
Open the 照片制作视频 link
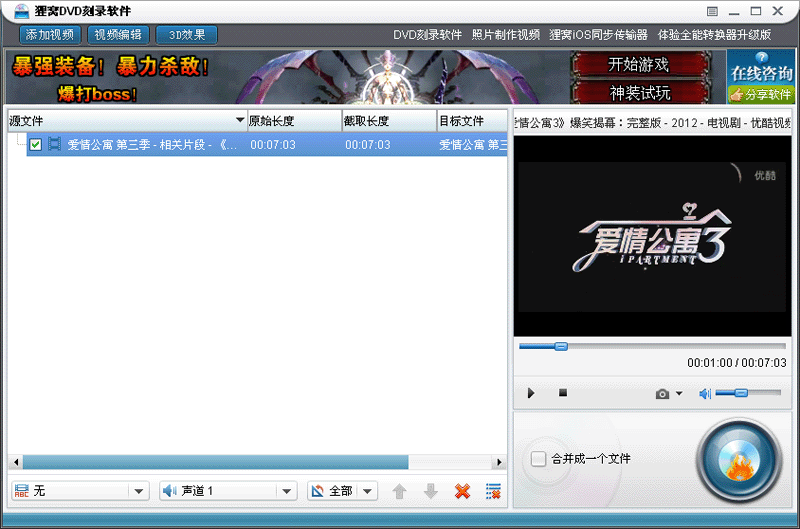click(506, 35)
